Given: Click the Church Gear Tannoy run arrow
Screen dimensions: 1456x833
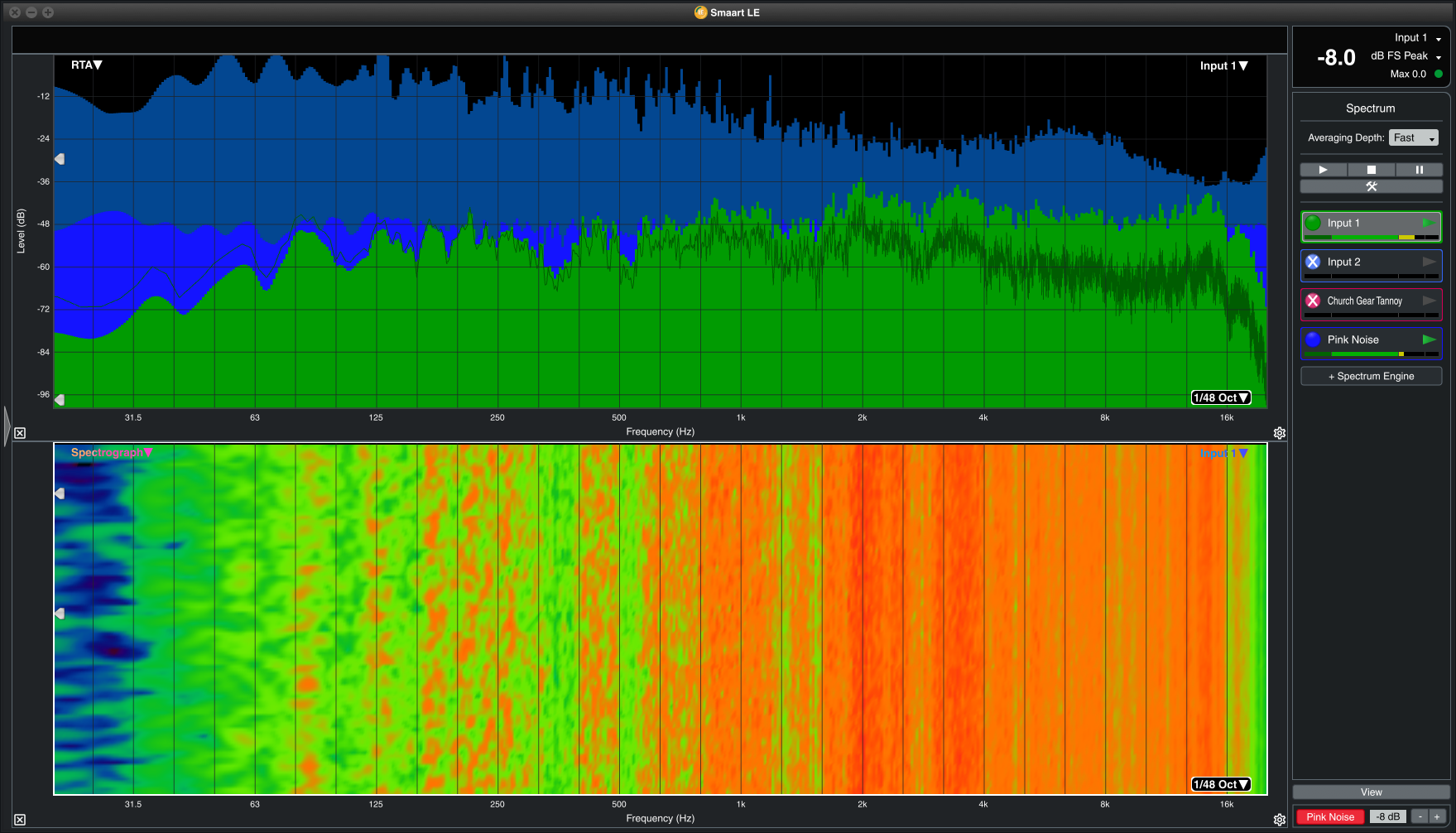Looking at the screenshot, I should point(1429,301).
